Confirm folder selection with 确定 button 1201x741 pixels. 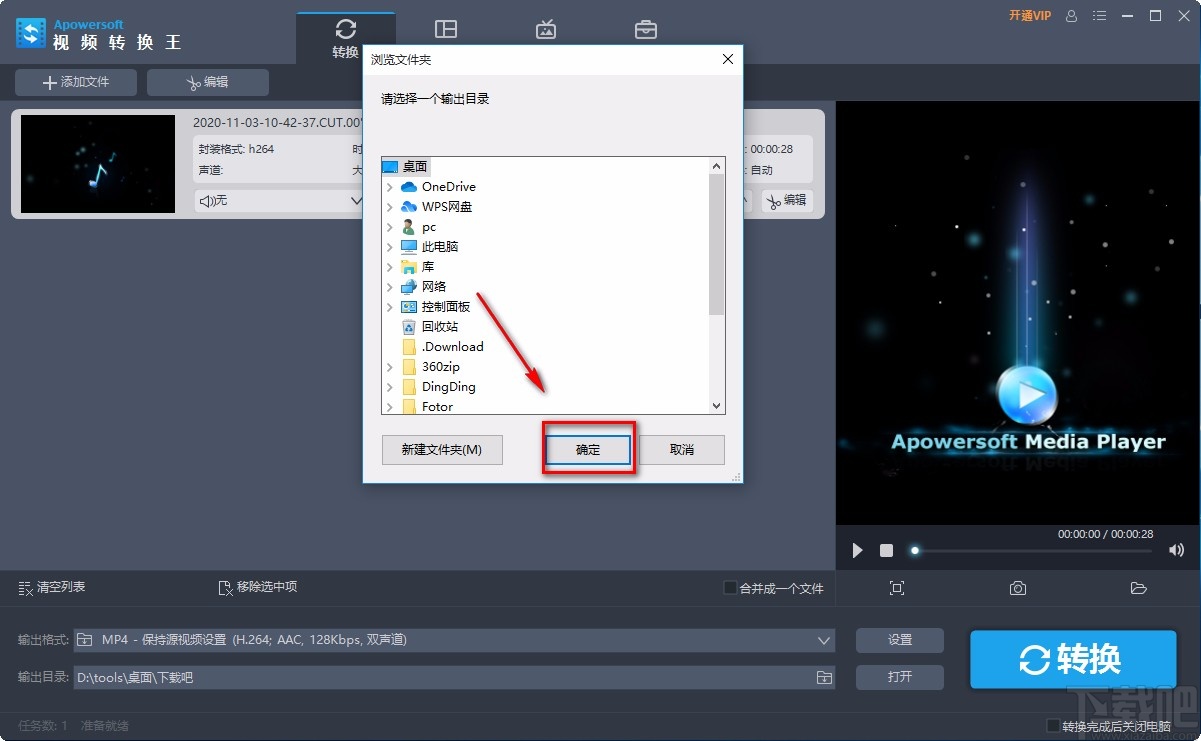click(587, 449)
